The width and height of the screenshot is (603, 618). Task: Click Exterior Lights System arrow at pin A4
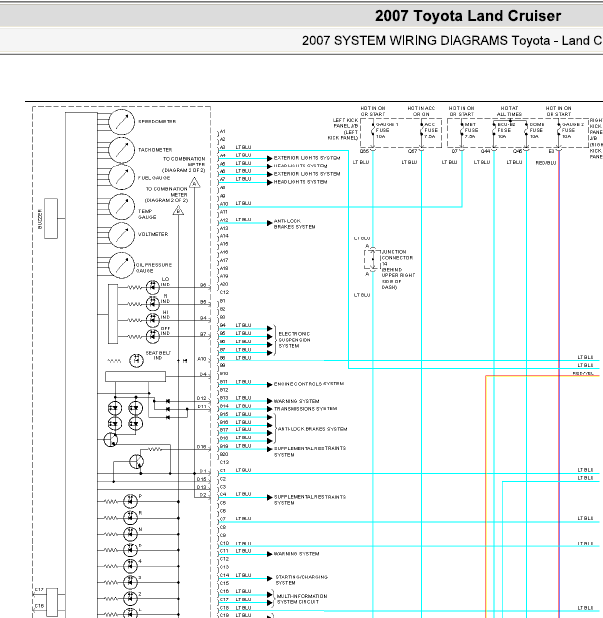click(x=270, y=158)
